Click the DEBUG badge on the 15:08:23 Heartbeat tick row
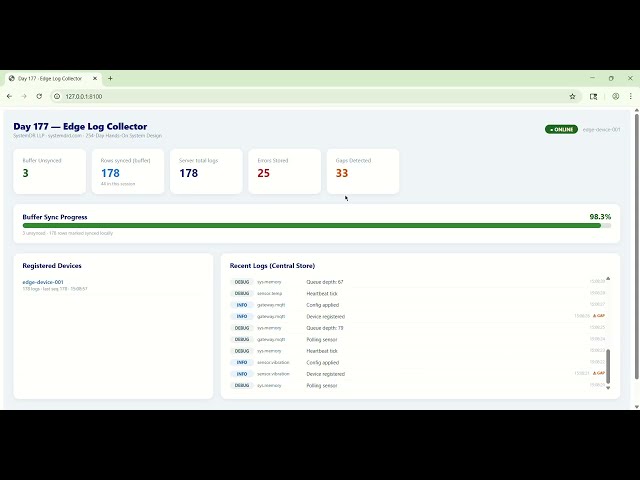Image resolution: width=640 pixels, height=480 pixels. pyautogui.click(x=242, y=351)
